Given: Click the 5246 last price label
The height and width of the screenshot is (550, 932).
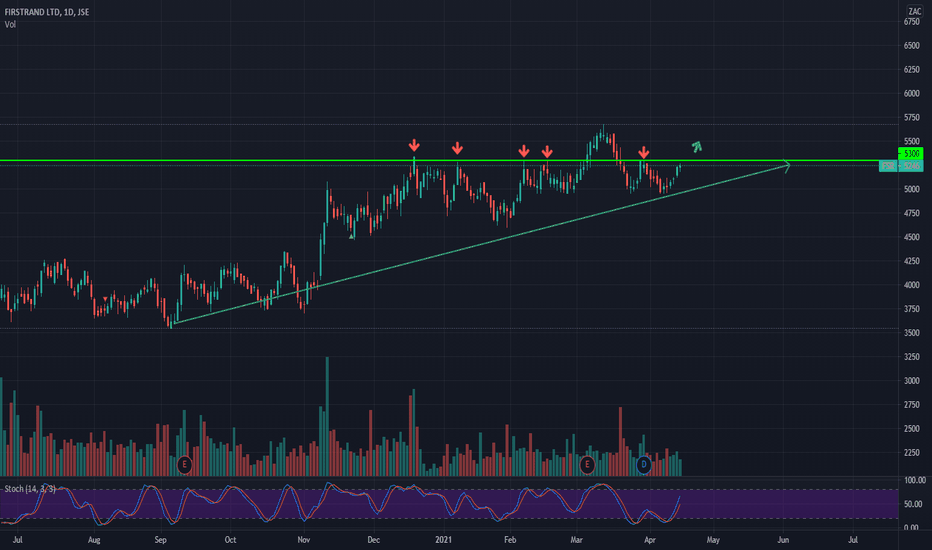Looking at the screenshot, I should (x=911, y=166).
